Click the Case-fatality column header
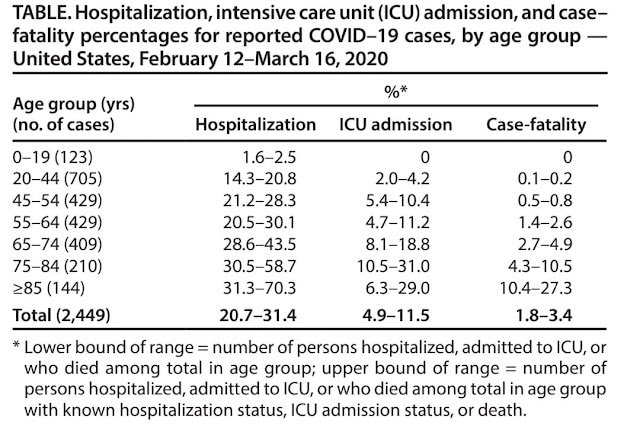Viewport: 640px width, 439px height. [x=536, y=124]
